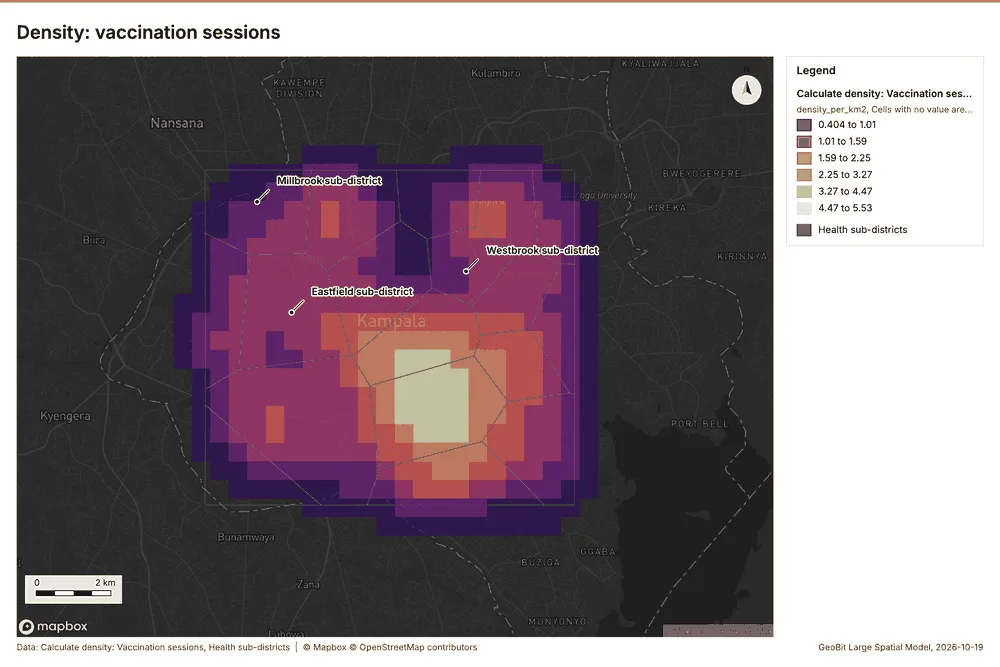Click the KAWEMPE DIVISION map label
Viewport: 1000px width, 667px height.
coord(299,88)
